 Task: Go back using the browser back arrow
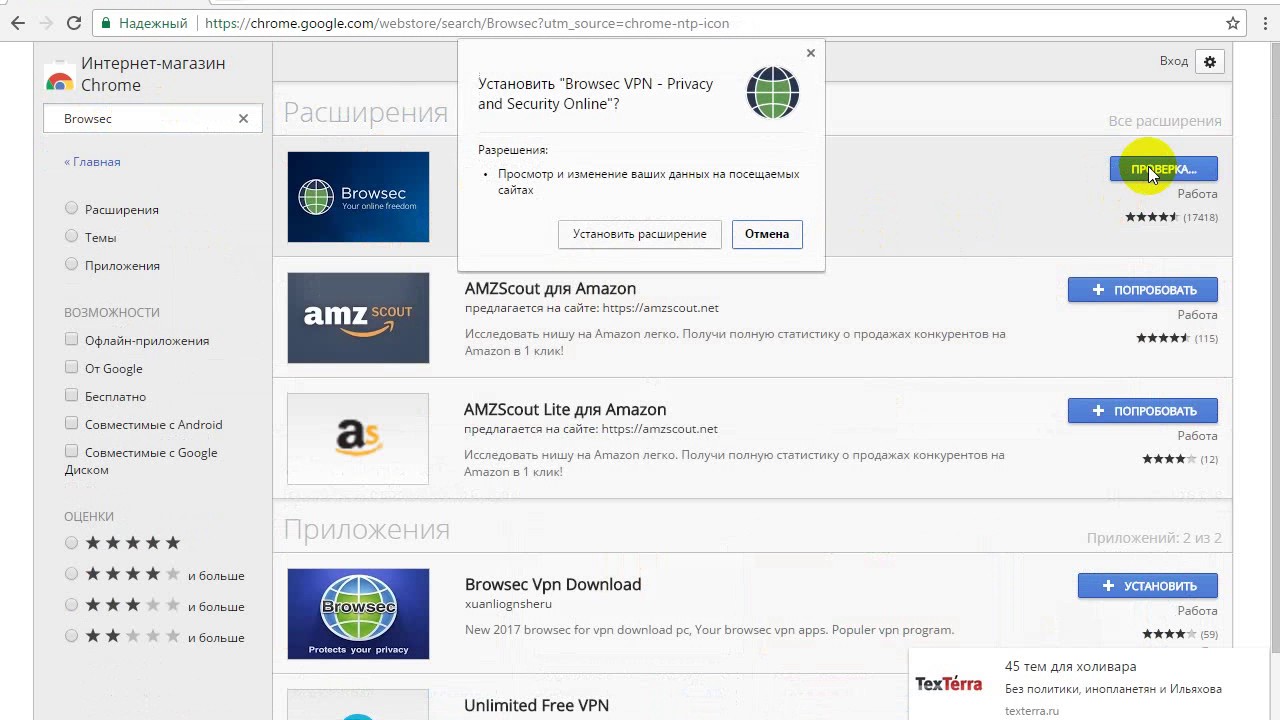pyautogui.click(x=18, y=22)
